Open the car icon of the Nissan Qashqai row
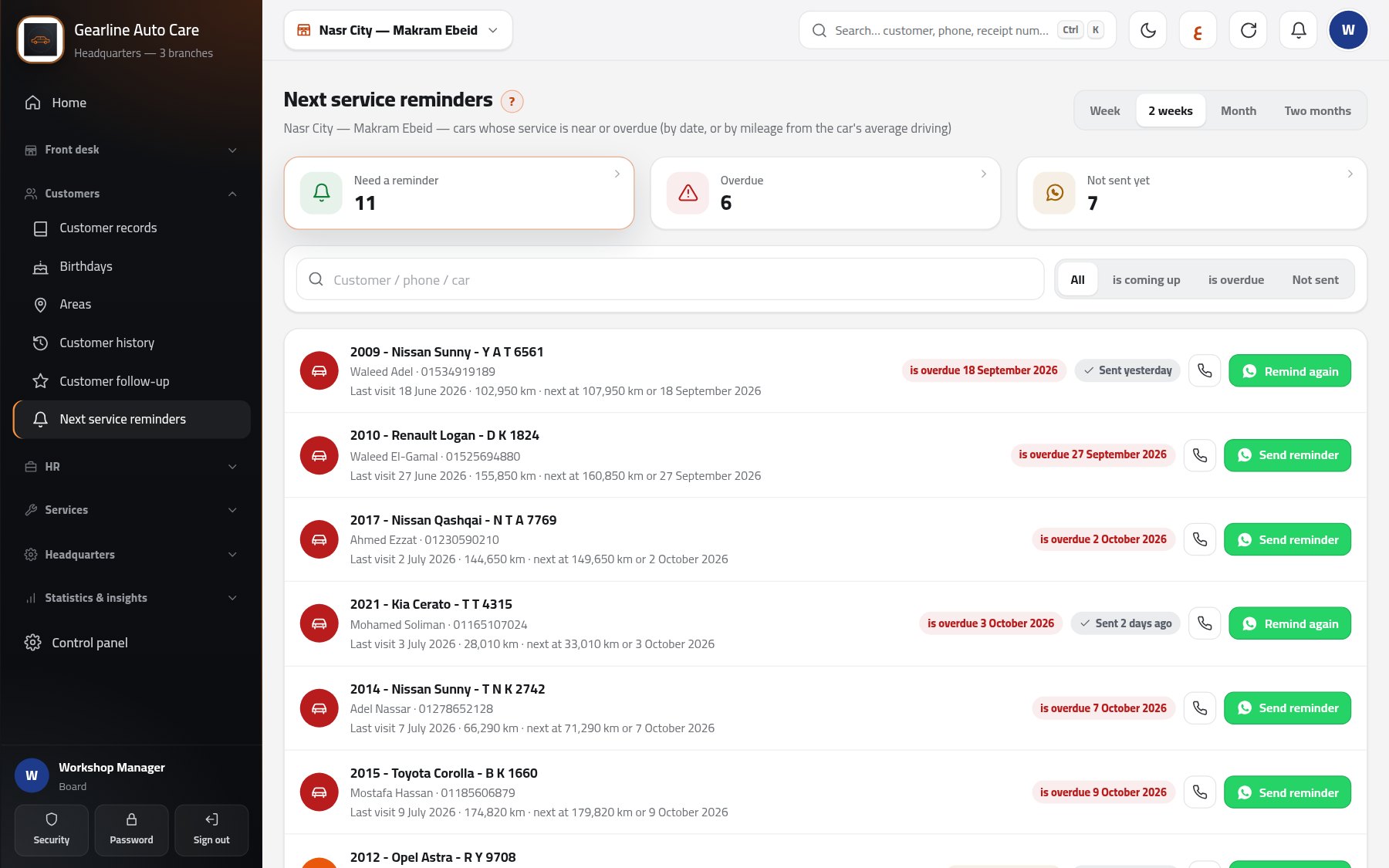 coord(319,539)
